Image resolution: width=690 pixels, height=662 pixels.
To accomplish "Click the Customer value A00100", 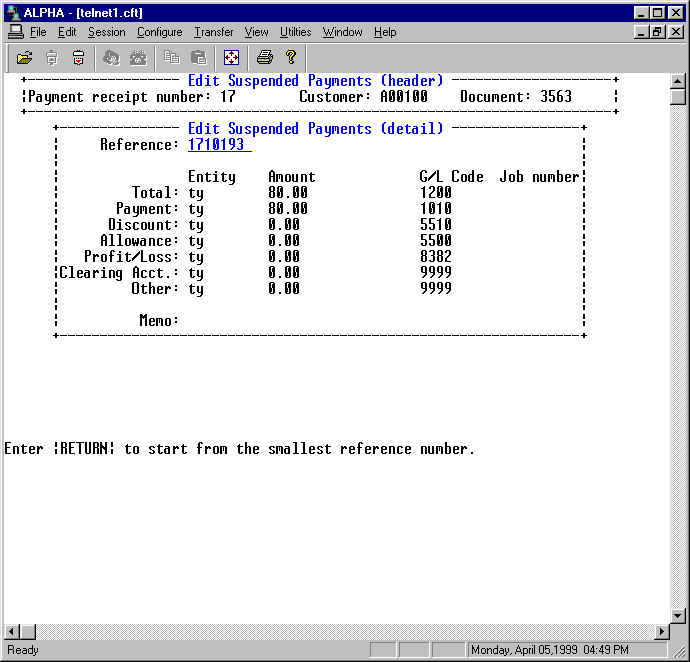I will coord(404,96).
